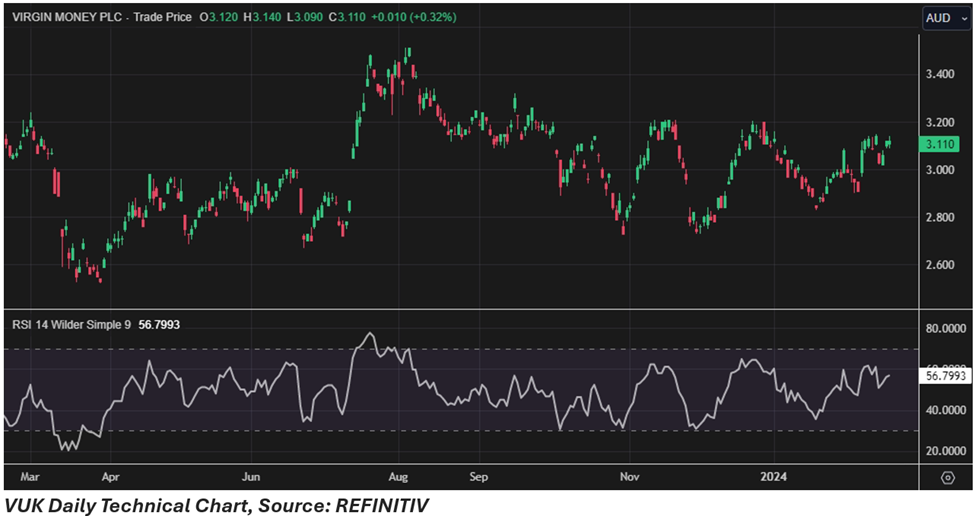This screenshot has width=975, height=516.
Task: Click the 80.0000 RSI axis label
Action: [946, 328]
